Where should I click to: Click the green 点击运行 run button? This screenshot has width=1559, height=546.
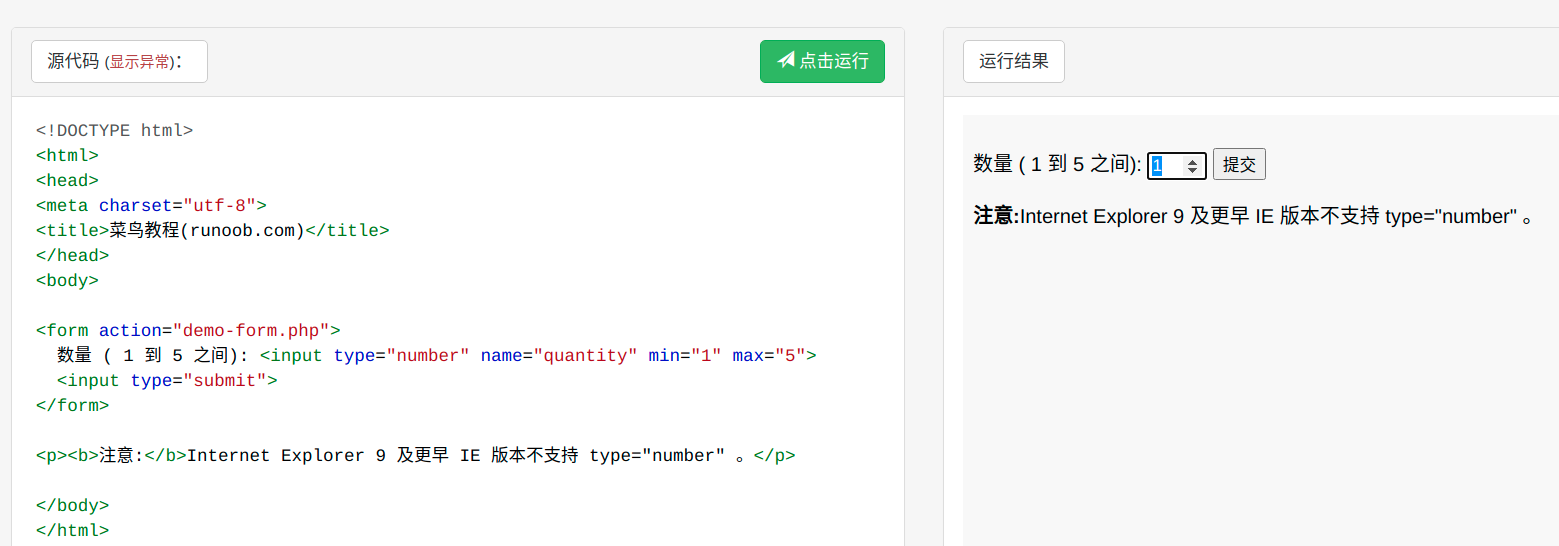click(x=822, y=61)
